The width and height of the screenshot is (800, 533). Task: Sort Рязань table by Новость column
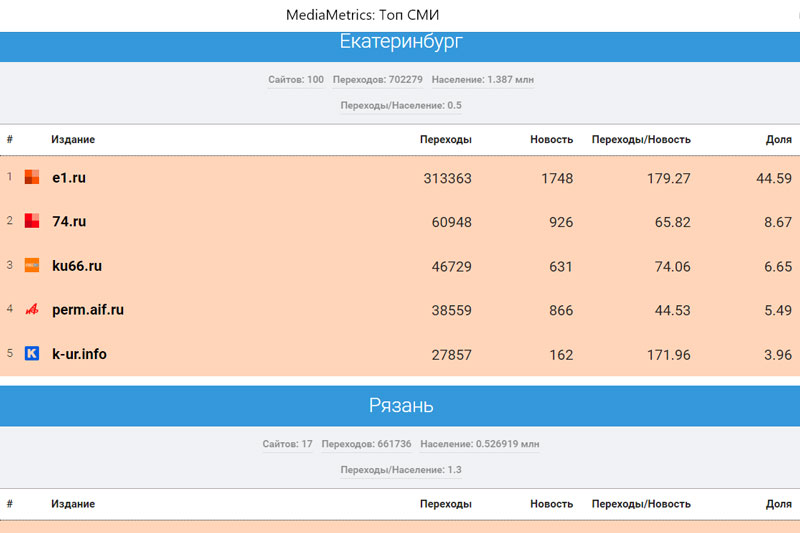pos(552,504)
